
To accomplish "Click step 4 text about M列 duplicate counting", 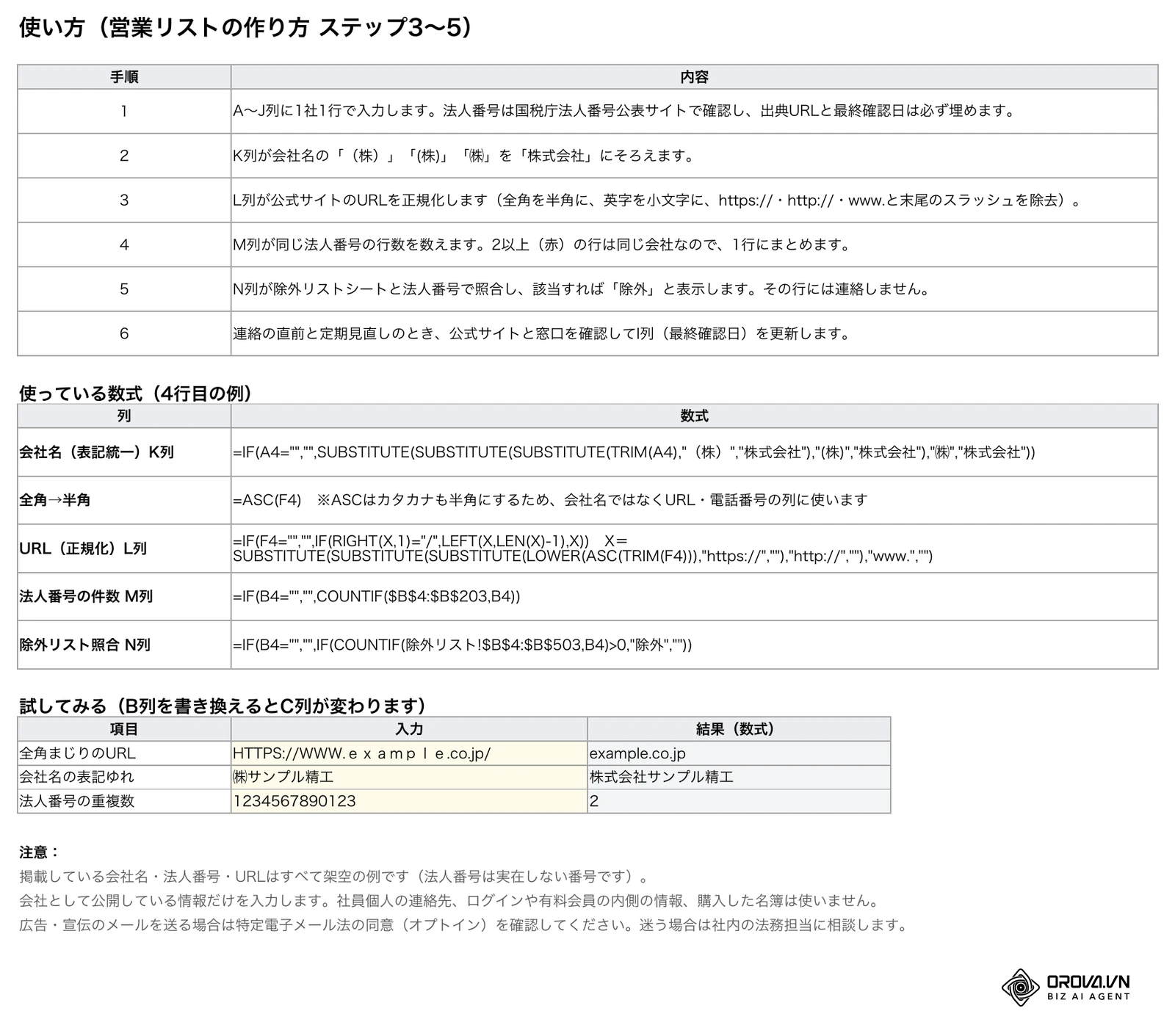I will tap(542, 244).
